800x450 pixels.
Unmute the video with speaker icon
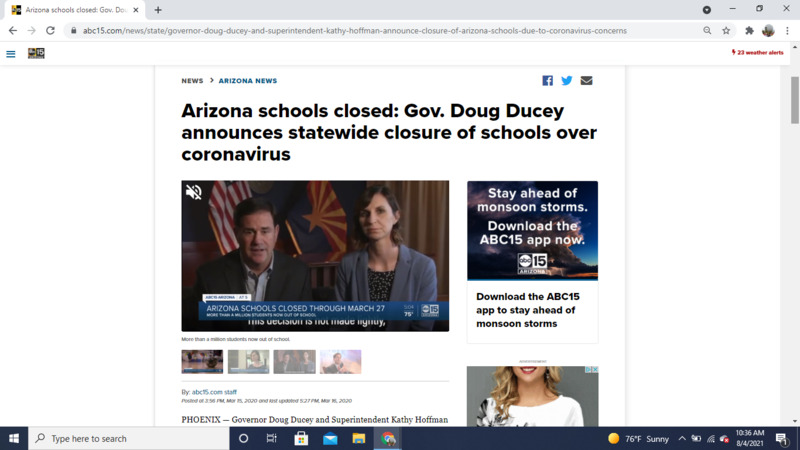point(194,192)
